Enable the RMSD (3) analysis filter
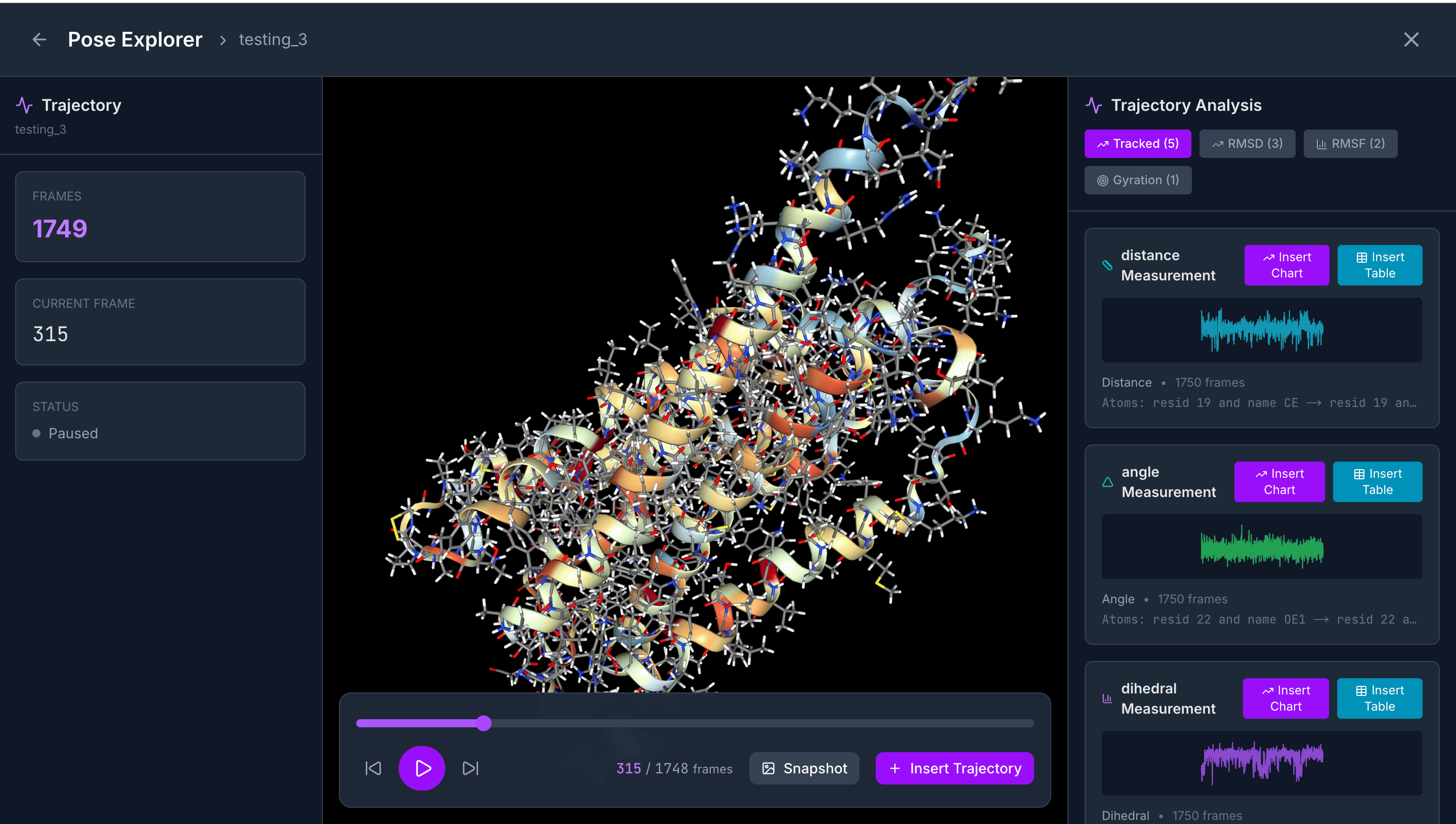 coord(1247,143)
